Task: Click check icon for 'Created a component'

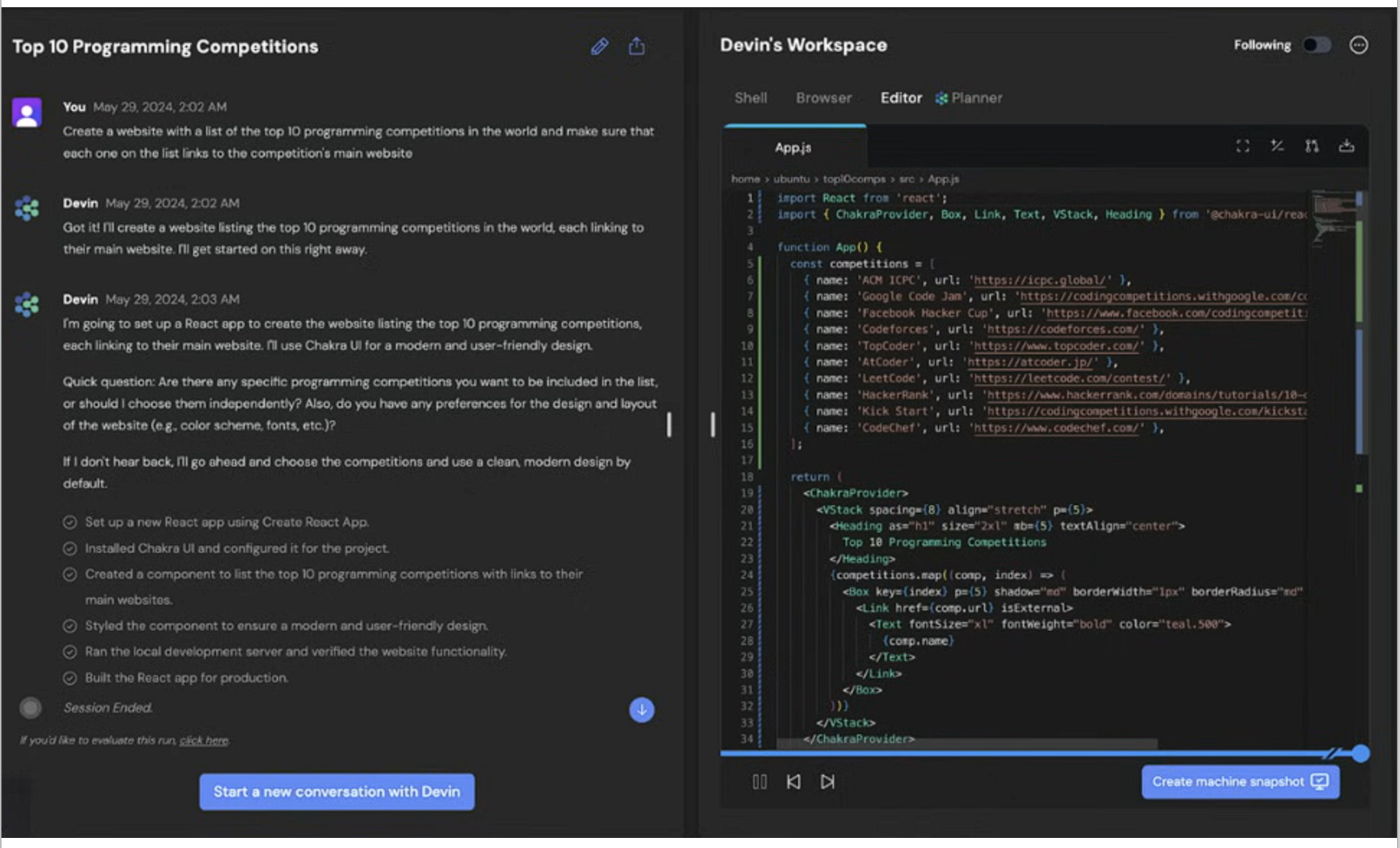Action: [x=70, y=574]
